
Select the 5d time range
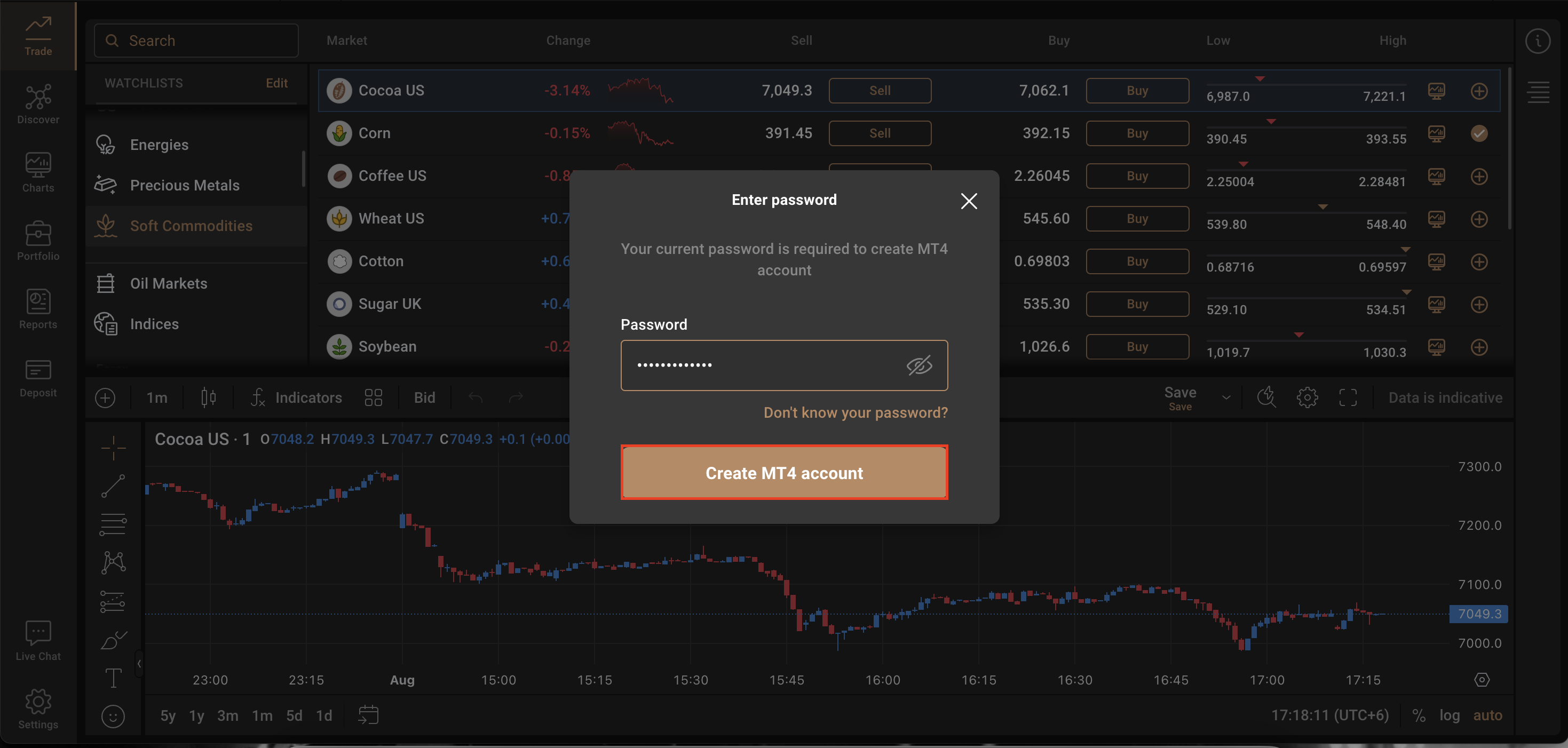pyautogui.click(x=294, y=715)
